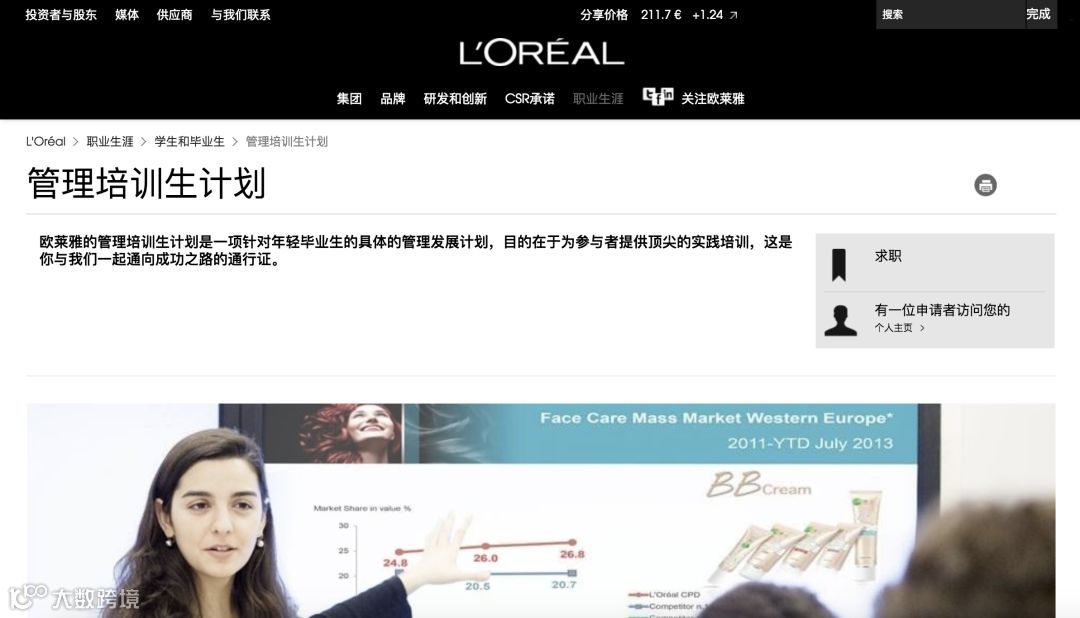
Task: Click the L'ORÉAL logo
Action: coord(541,53)
